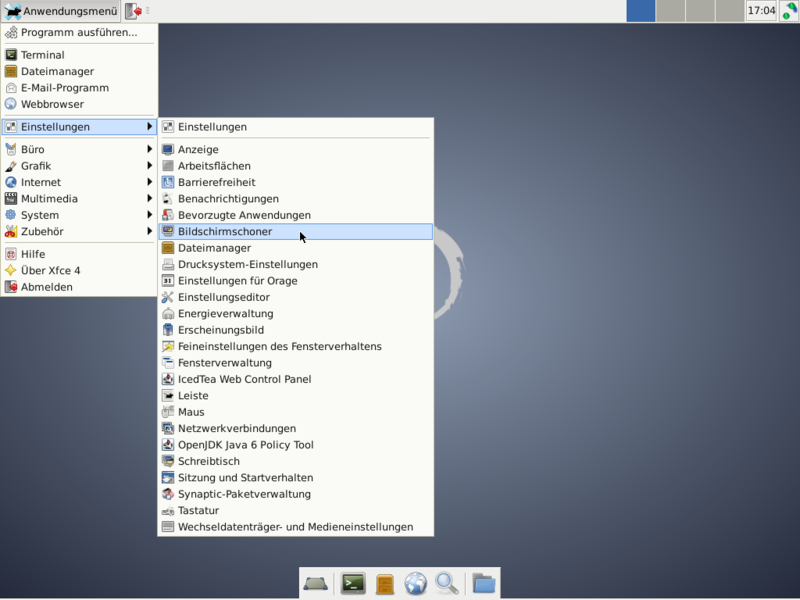The image size is (800, 600).
Task: Click the logout icon in the top panel
Action: [133, 11]
